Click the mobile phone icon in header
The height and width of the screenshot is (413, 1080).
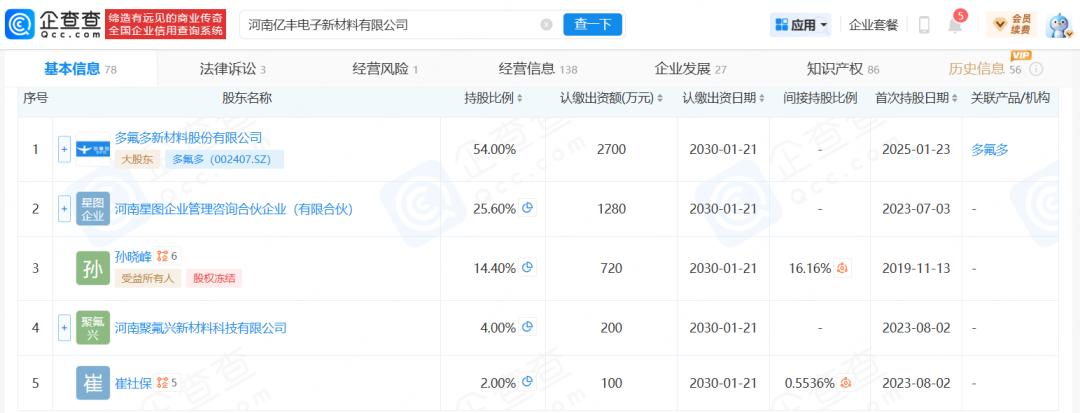924,25
